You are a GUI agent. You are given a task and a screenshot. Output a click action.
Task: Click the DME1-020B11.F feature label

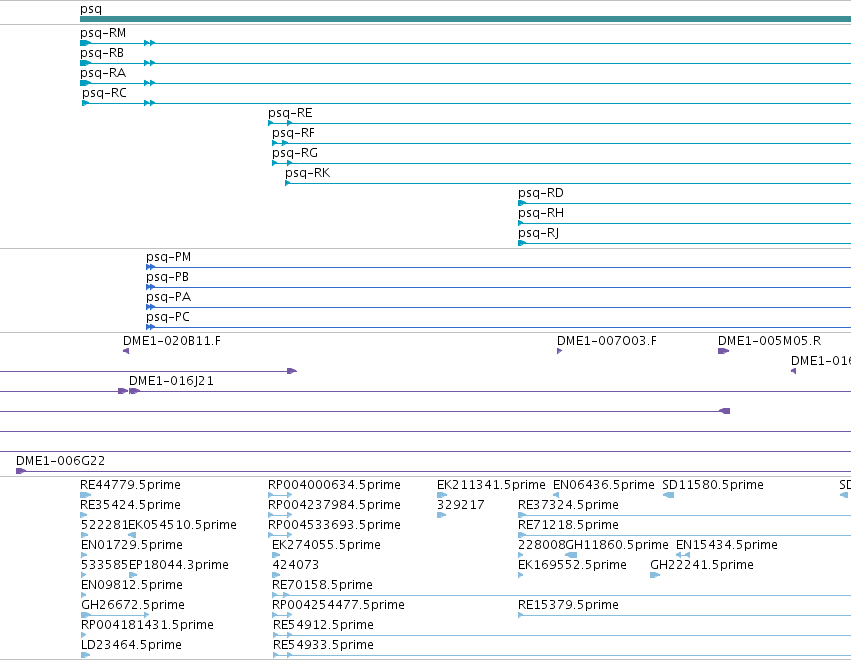tap(172, 341)
